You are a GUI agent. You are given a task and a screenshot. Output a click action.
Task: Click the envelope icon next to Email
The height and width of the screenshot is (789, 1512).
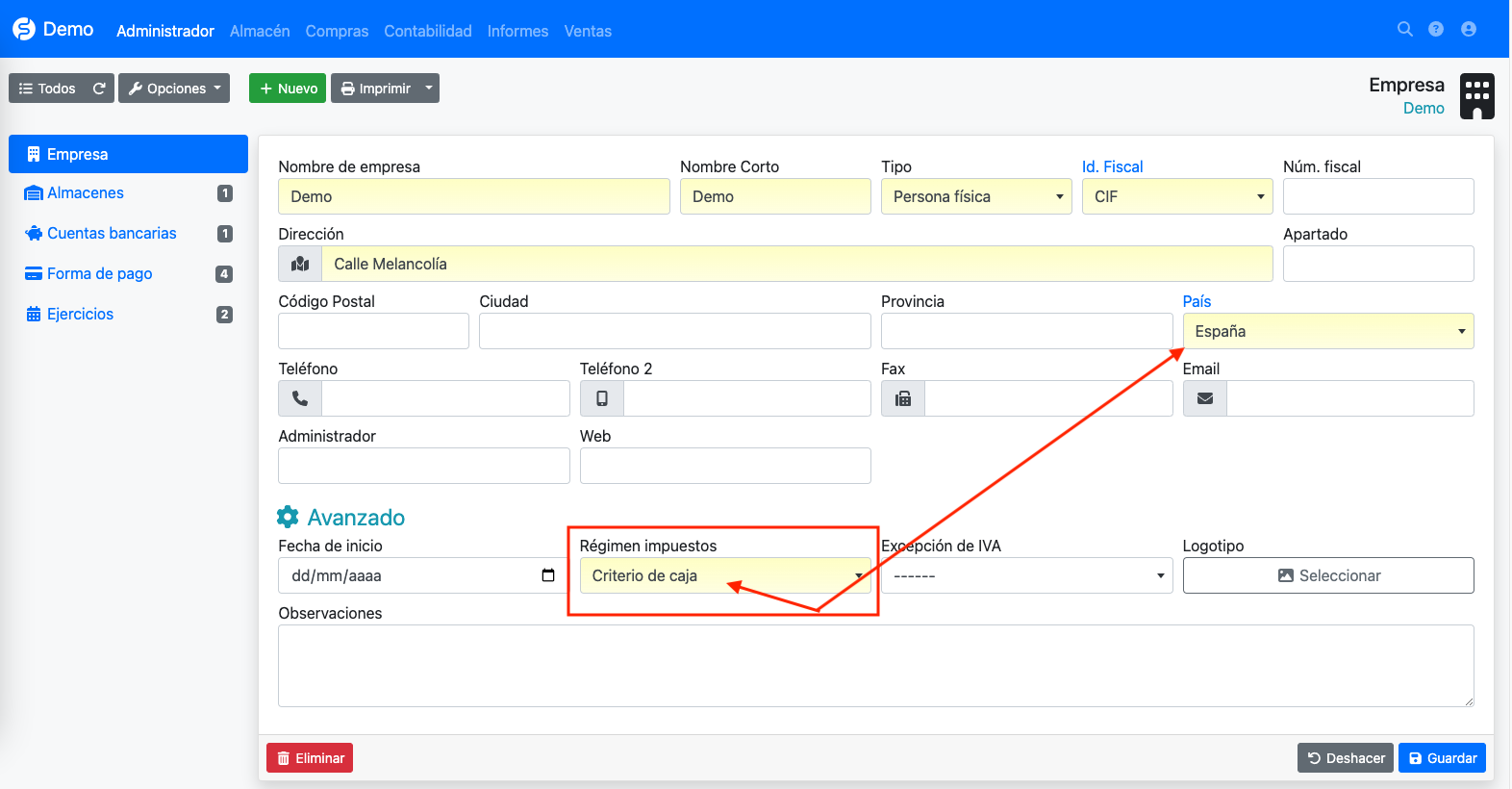point(1204,398)
